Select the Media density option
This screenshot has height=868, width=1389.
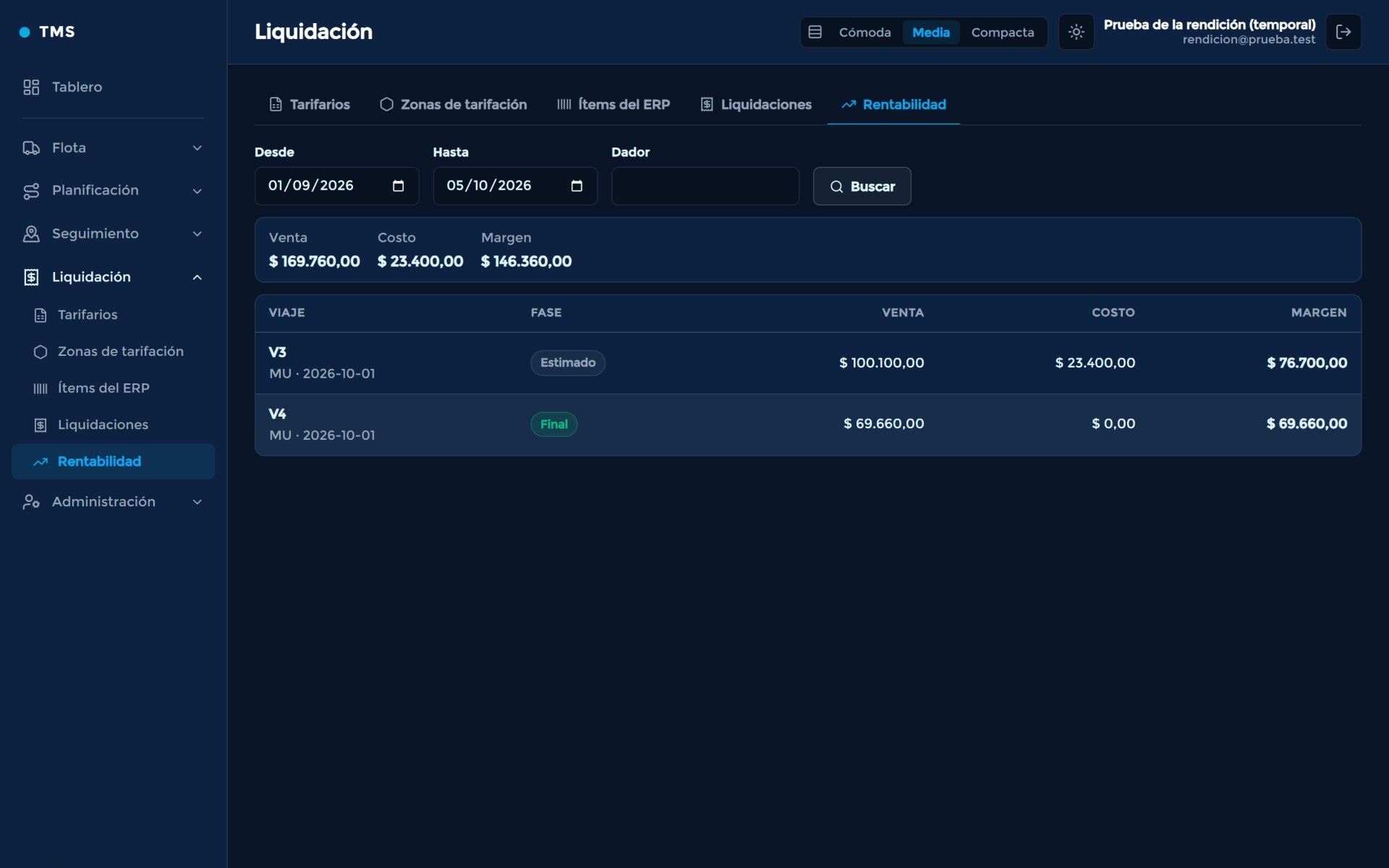pos(930,32)
